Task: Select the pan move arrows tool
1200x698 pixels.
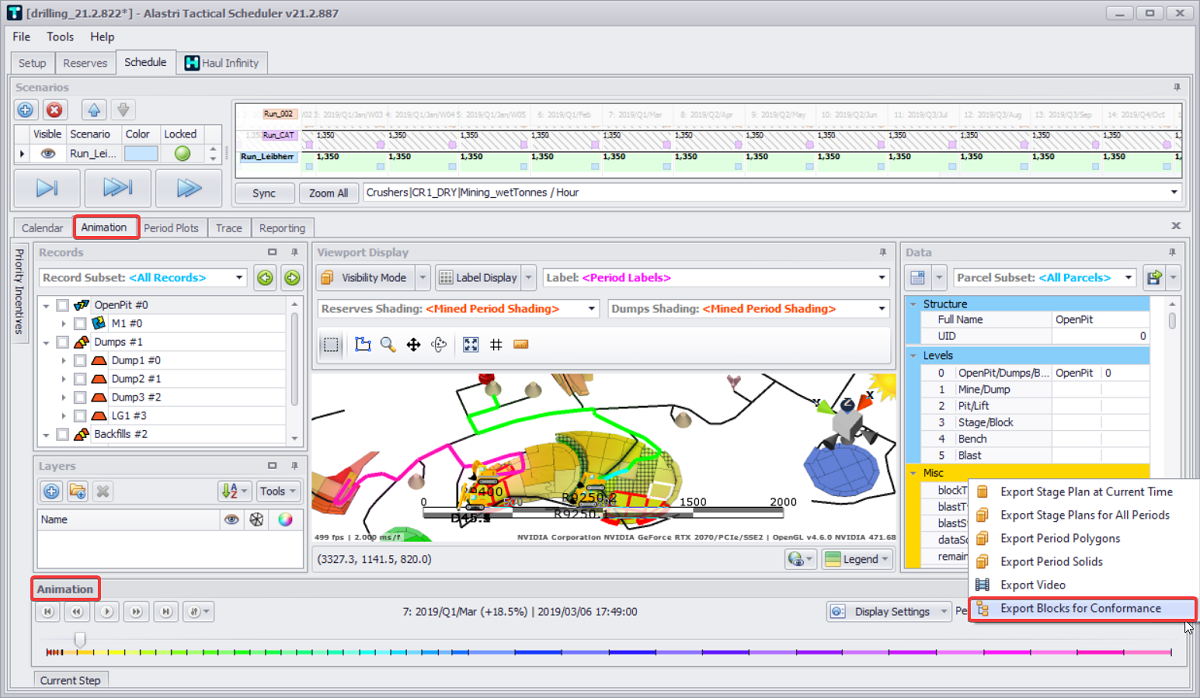Action: point(413,345)
